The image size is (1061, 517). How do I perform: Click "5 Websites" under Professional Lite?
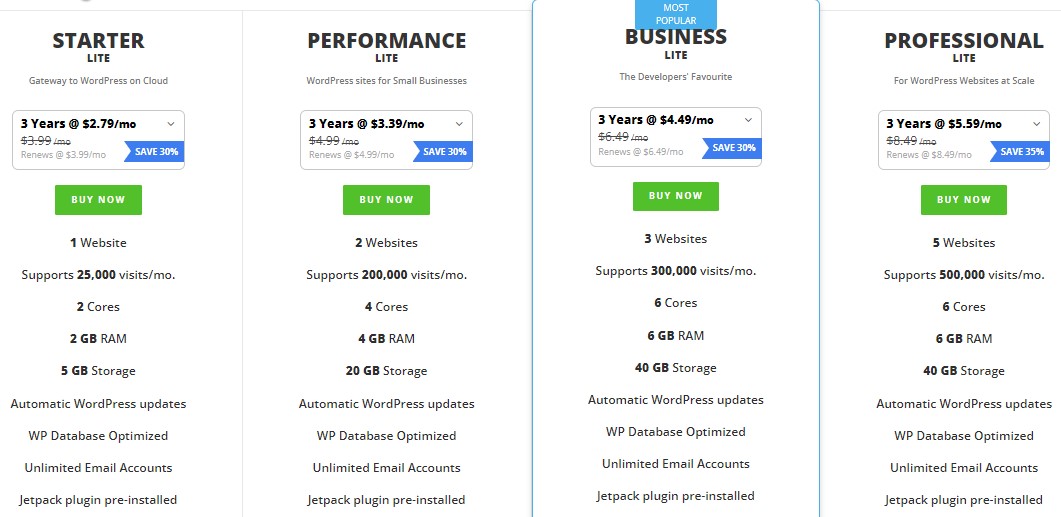pos(963,243)
